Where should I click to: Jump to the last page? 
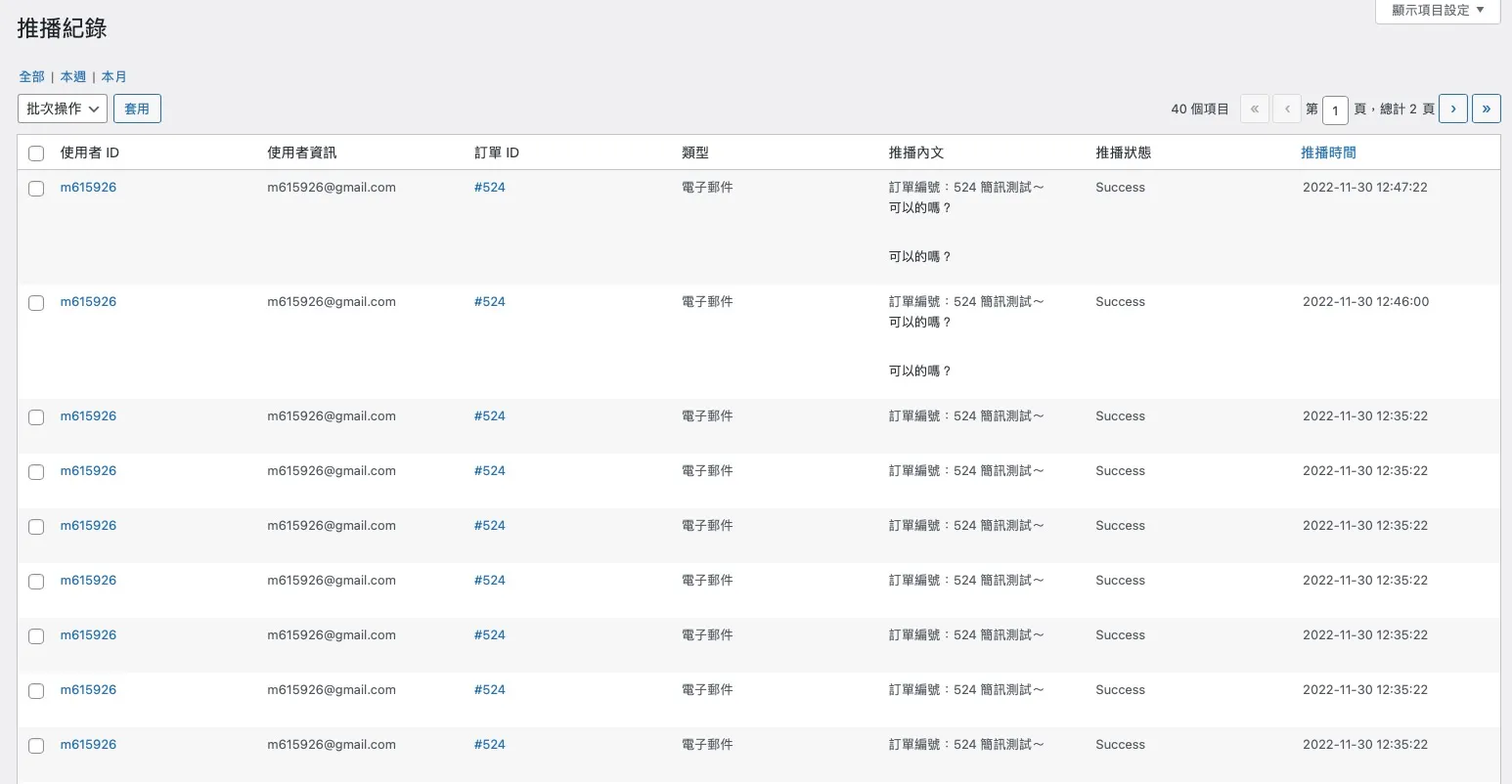click(1487, 109)
